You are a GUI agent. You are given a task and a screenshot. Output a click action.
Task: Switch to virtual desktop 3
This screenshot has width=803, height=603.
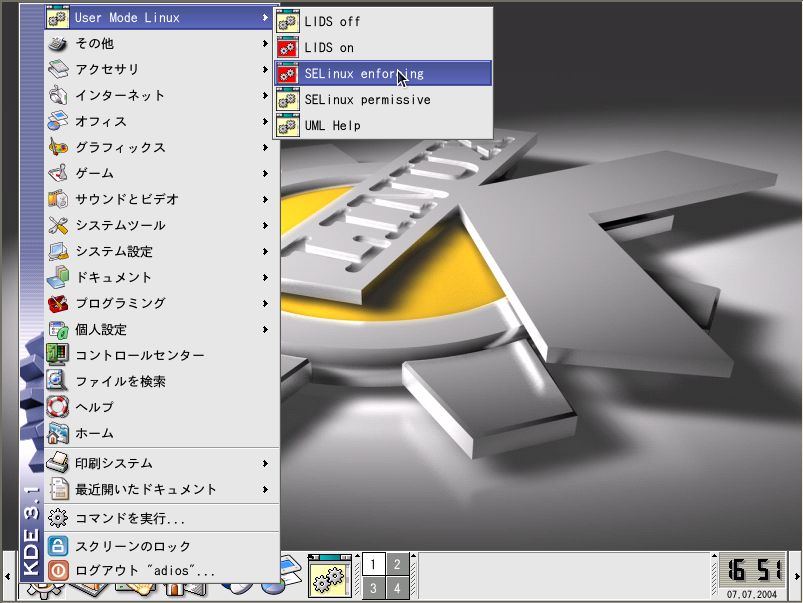[x=373, y=587]
